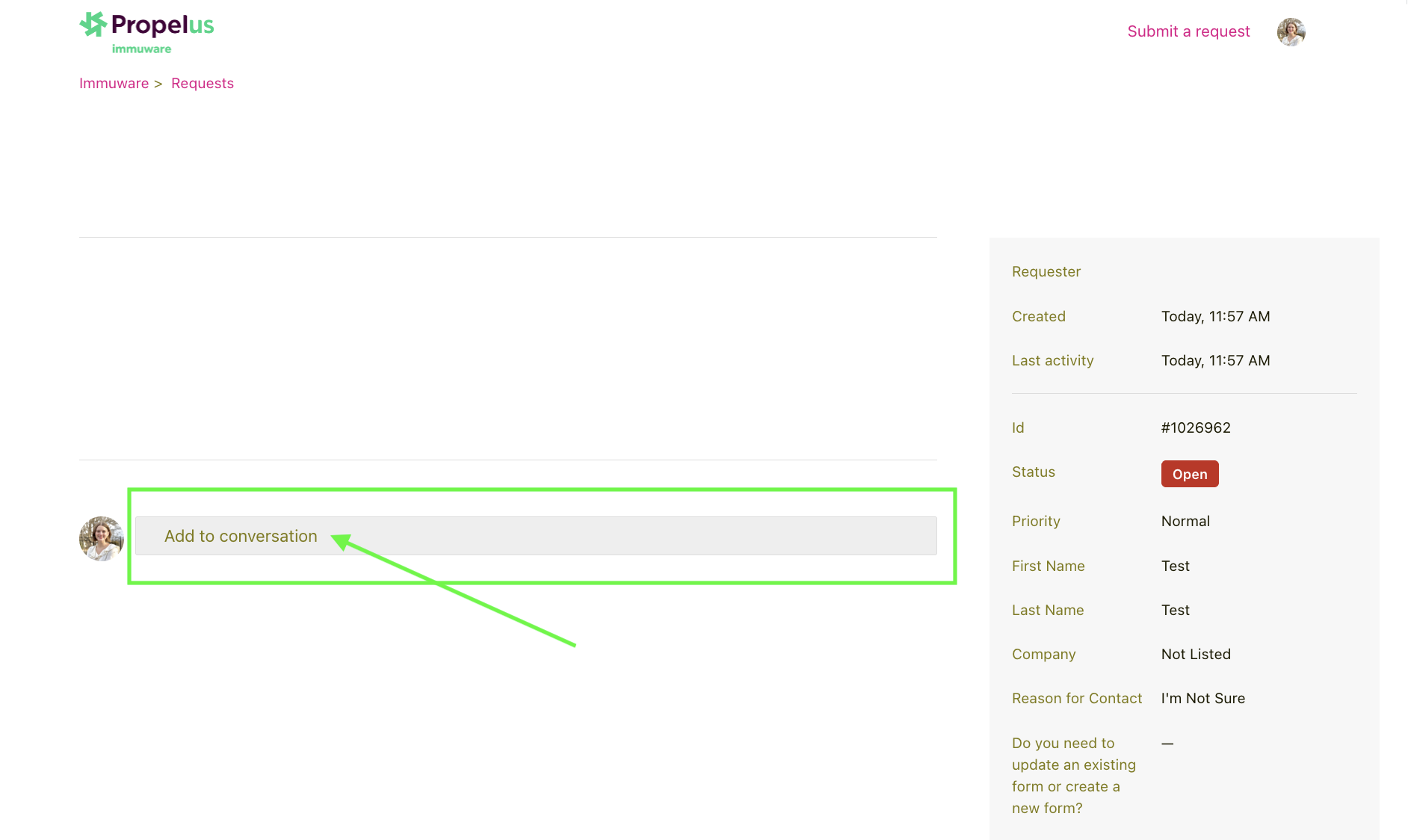The height and width of the screenshot is (840, 1411).
Task: Go to Immuware breadcrumb link
Action: [x=114, y=83]
